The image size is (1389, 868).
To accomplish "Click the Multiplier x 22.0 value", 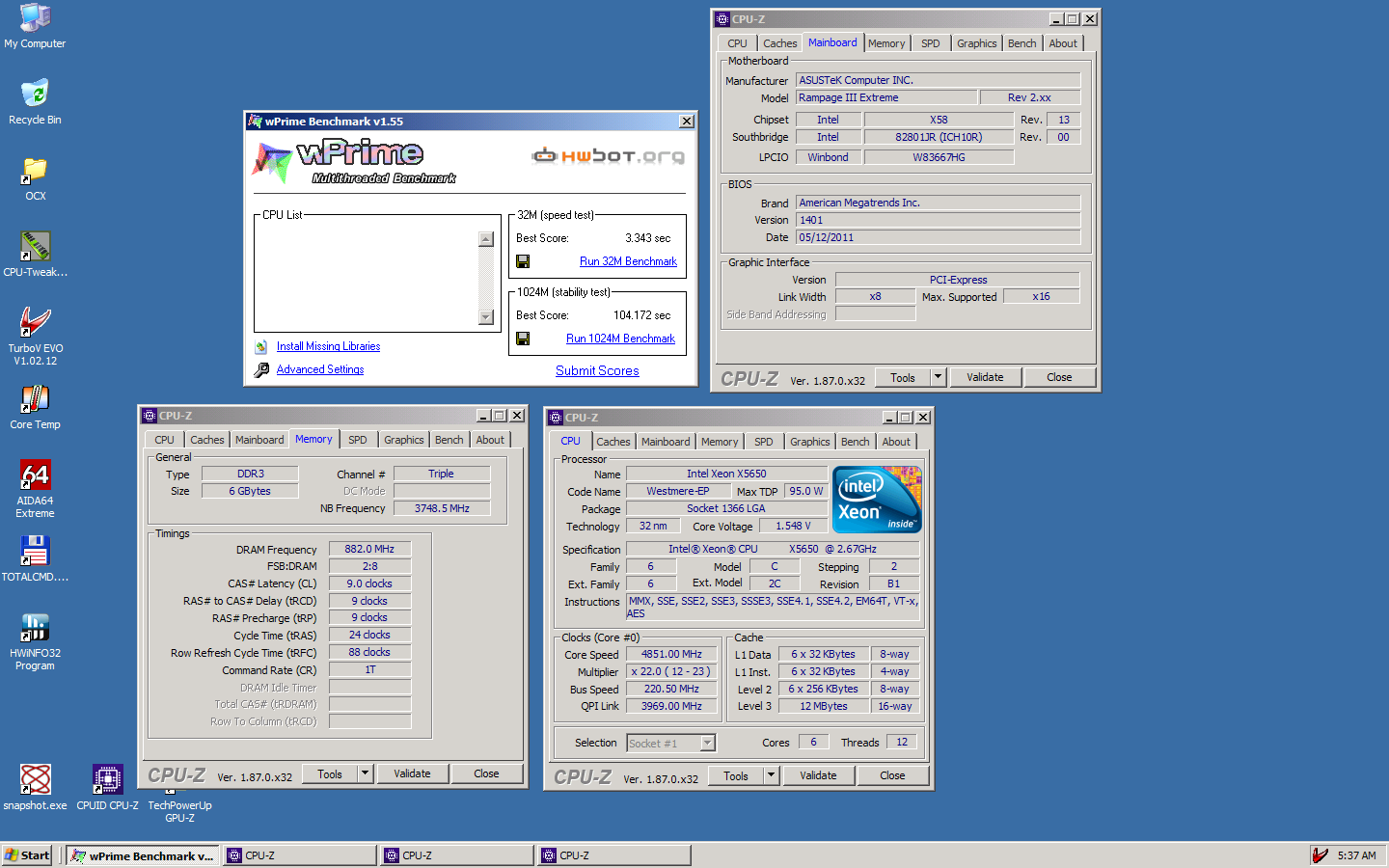I will coord(671,671).
